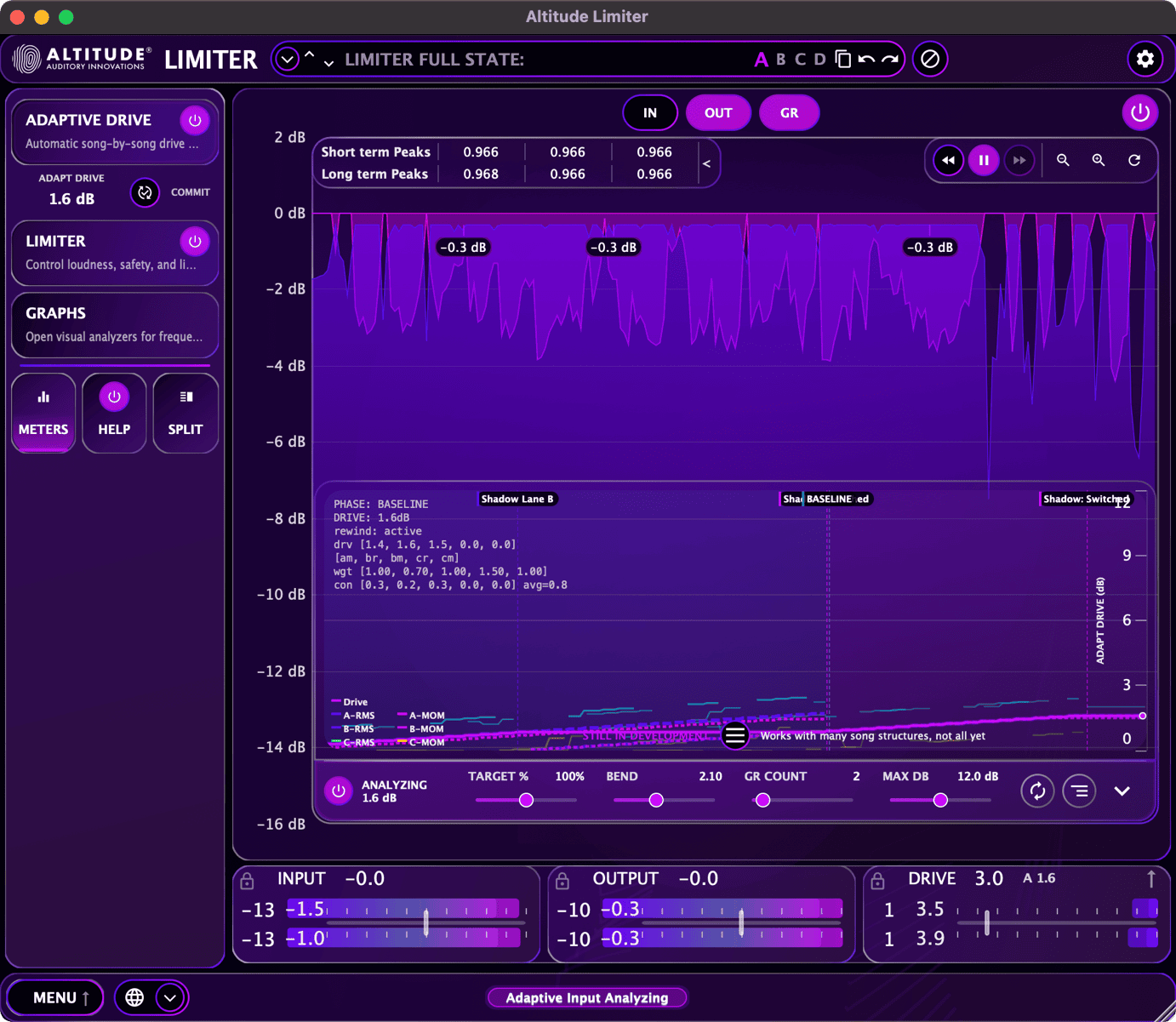1176x1022 pixels.
Task: Toggle the main graph power button
Action: tap(1140, 112)
